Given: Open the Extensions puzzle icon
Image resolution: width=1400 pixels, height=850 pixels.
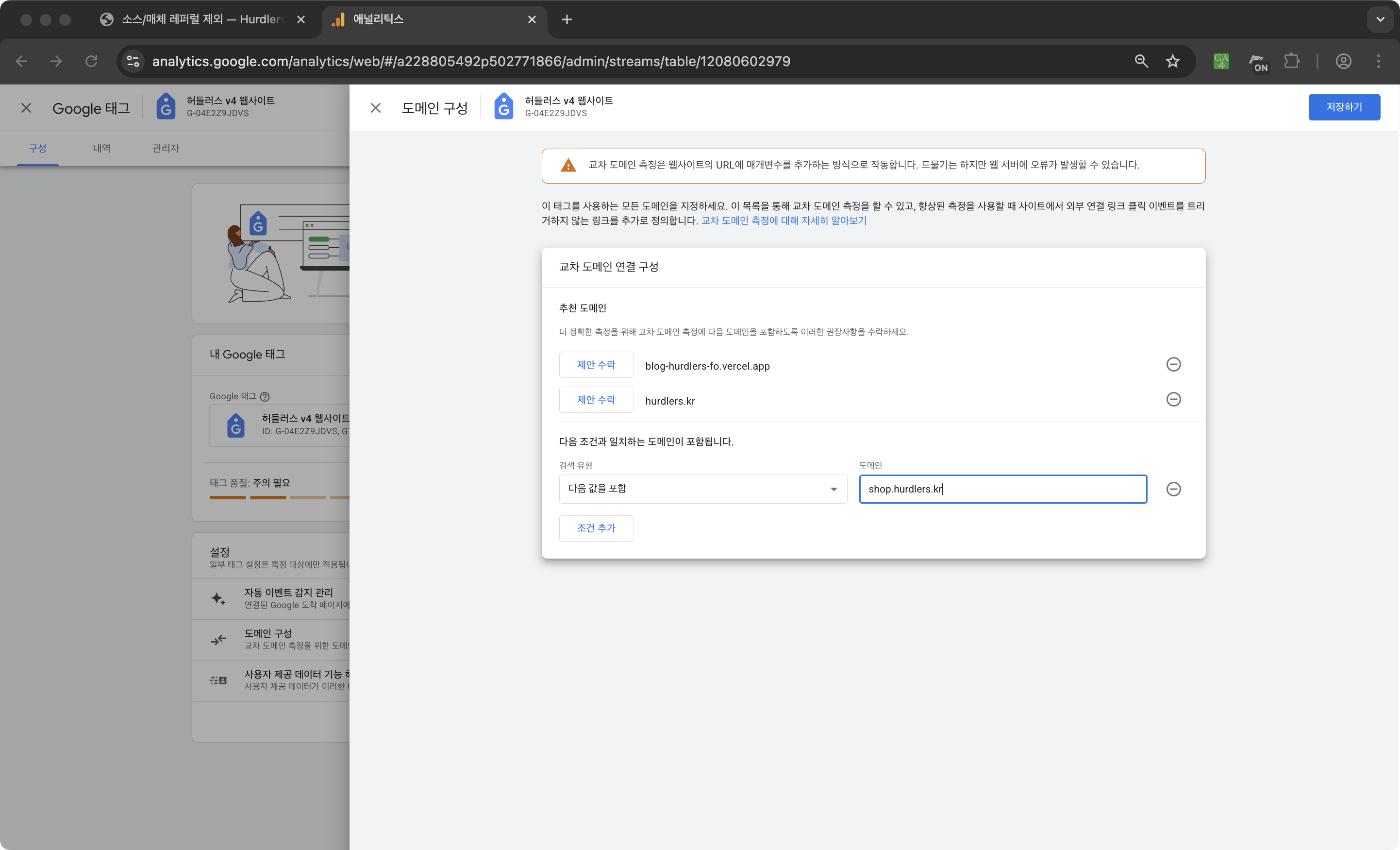Looking at the screenshot, I should [x=1291, y=61].
